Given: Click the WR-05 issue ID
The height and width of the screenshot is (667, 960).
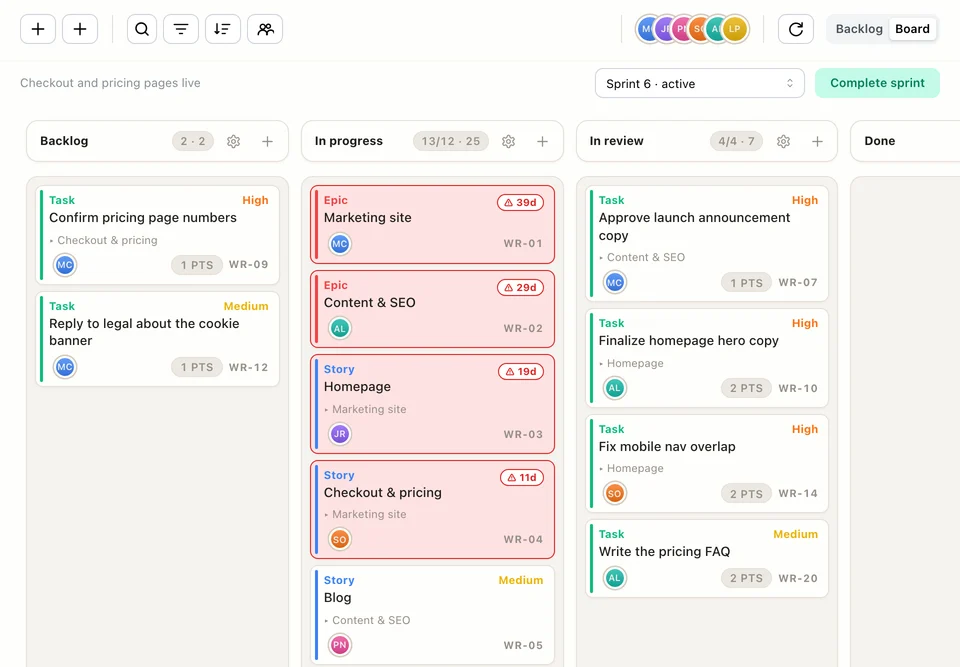Looking at the screenshot, I should [x=523, y=645].
